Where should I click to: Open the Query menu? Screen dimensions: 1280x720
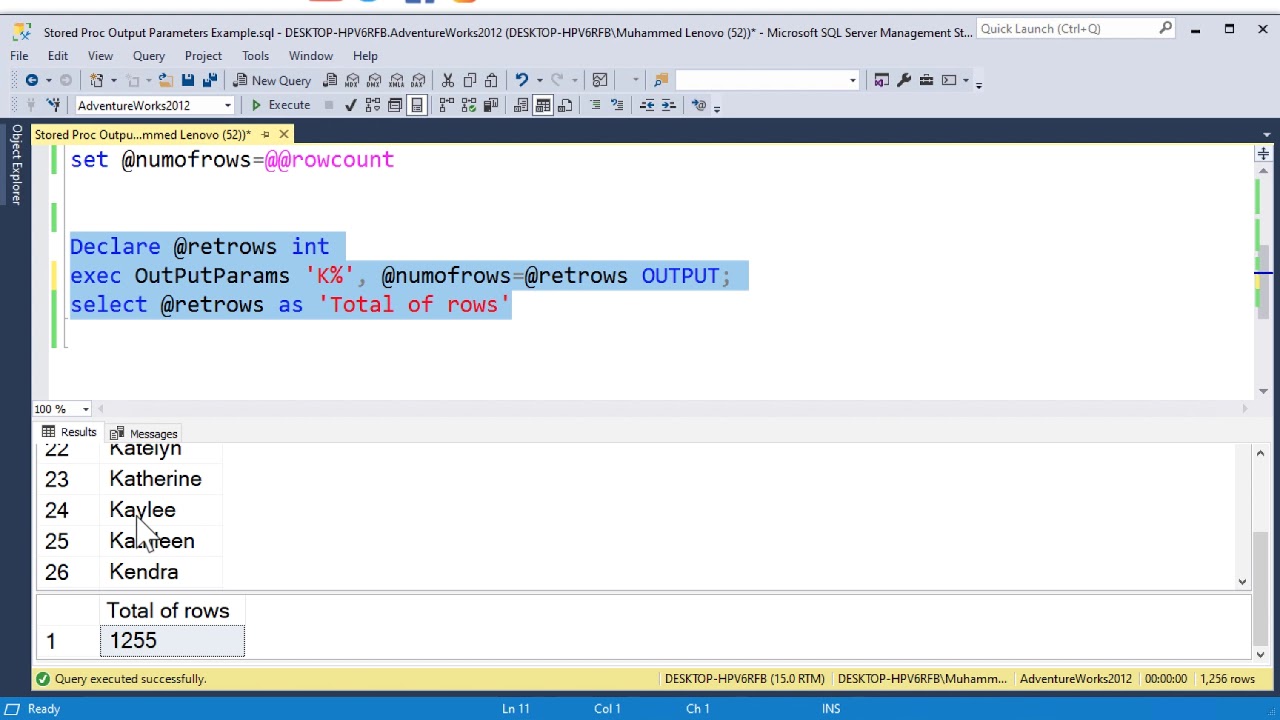point(148,56)
